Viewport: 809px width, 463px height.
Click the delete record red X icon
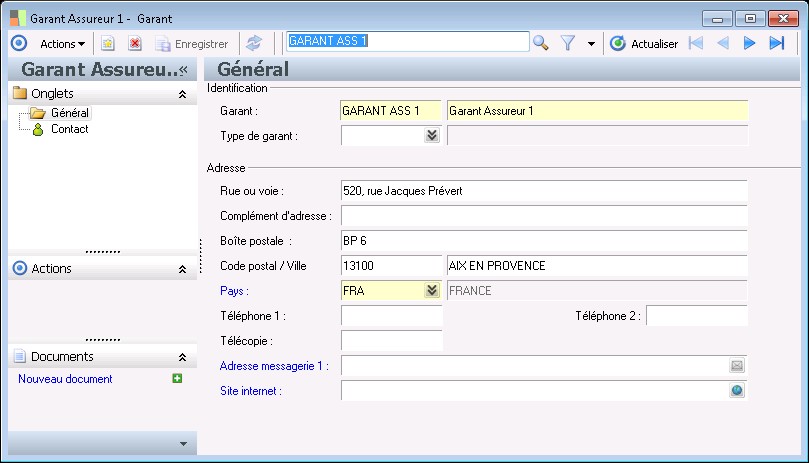pos(135,43)
